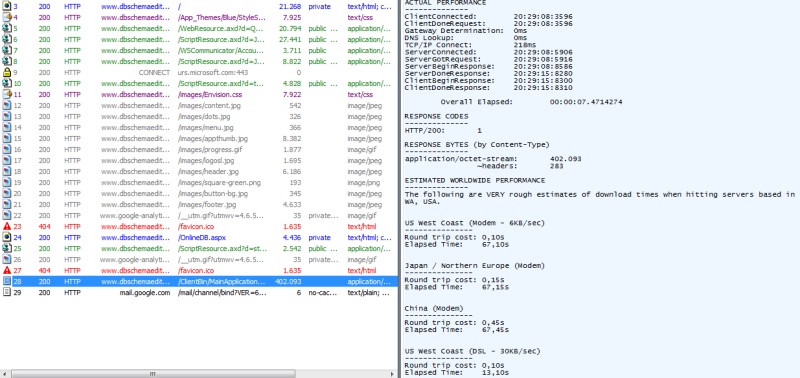Click the CSS icon on session 4
800x378 pixels.
(7, 17)
